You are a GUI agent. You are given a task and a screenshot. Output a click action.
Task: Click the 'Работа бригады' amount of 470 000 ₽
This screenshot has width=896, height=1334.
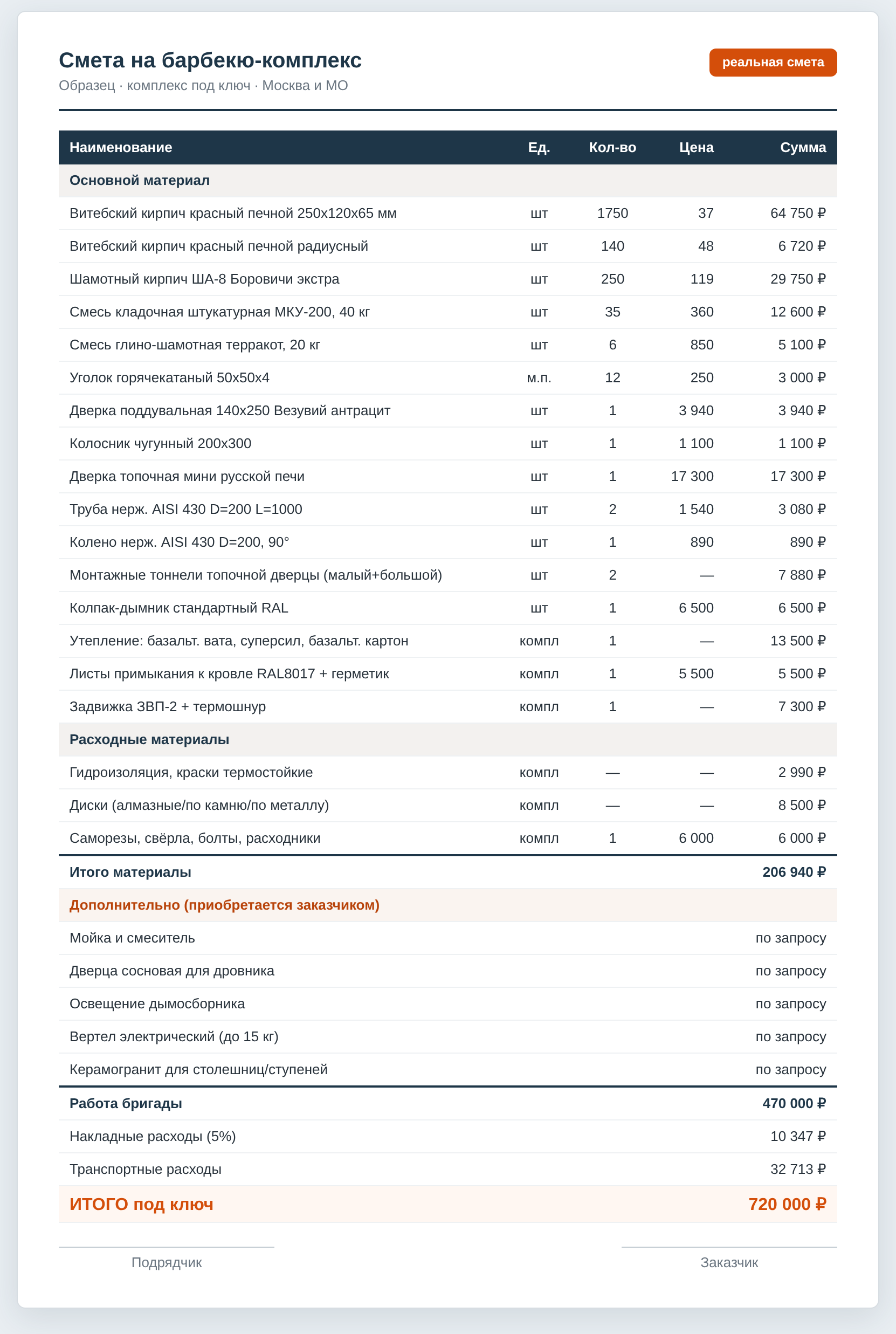click(x=794, y=1104)
